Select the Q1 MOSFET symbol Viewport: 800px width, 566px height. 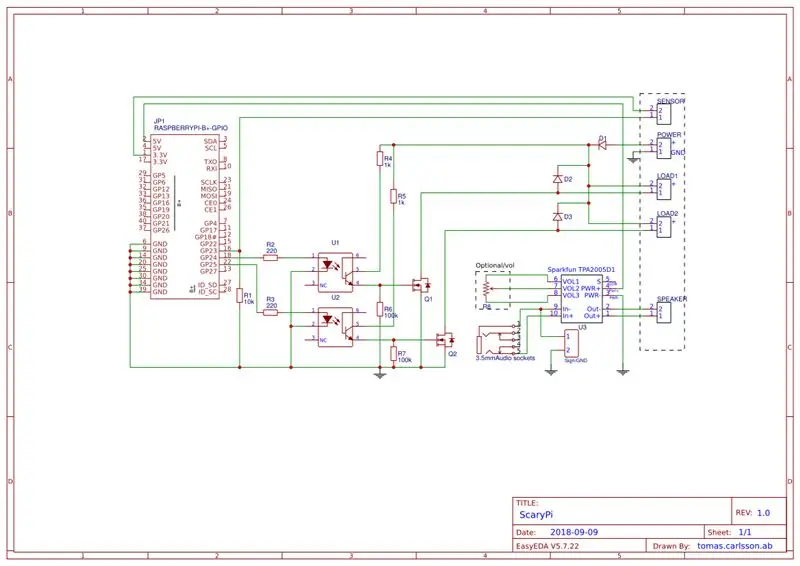click(x=421, y=285)
